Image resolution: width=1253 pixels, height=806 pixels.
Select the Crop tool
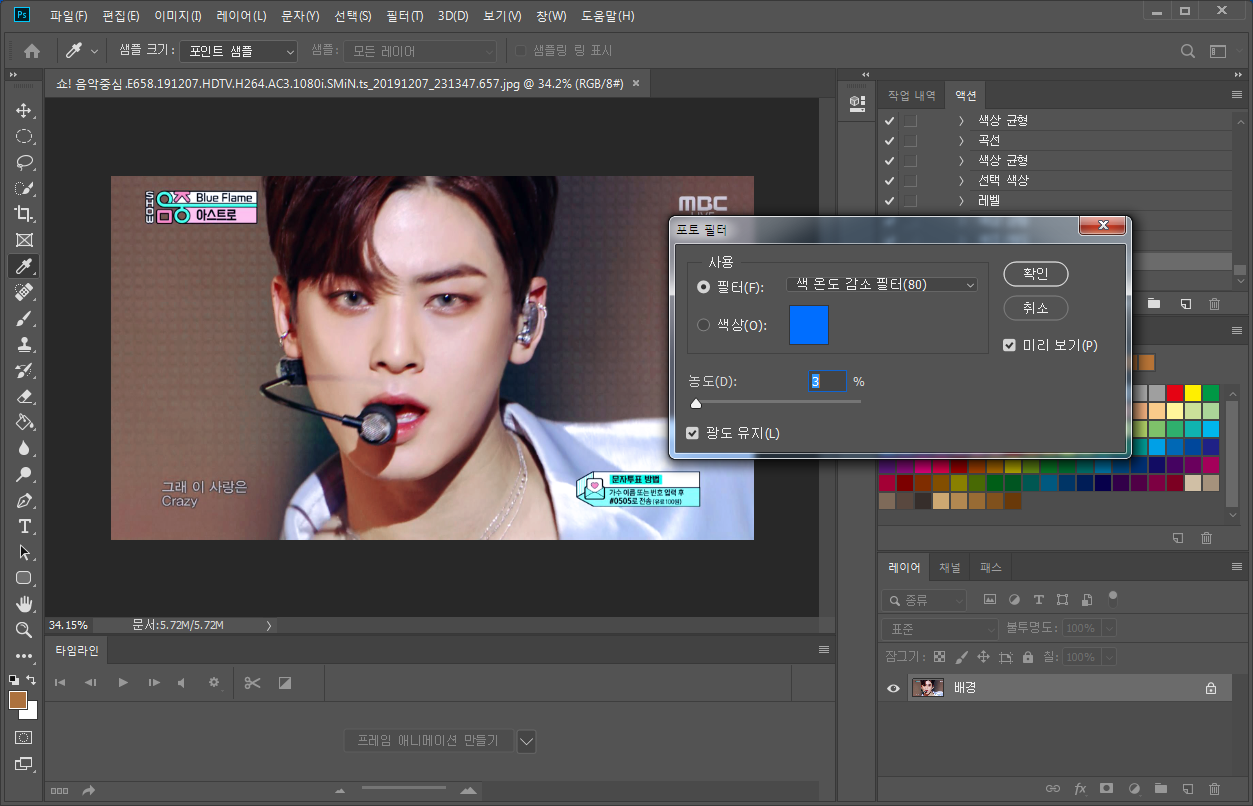coord(24,214)
